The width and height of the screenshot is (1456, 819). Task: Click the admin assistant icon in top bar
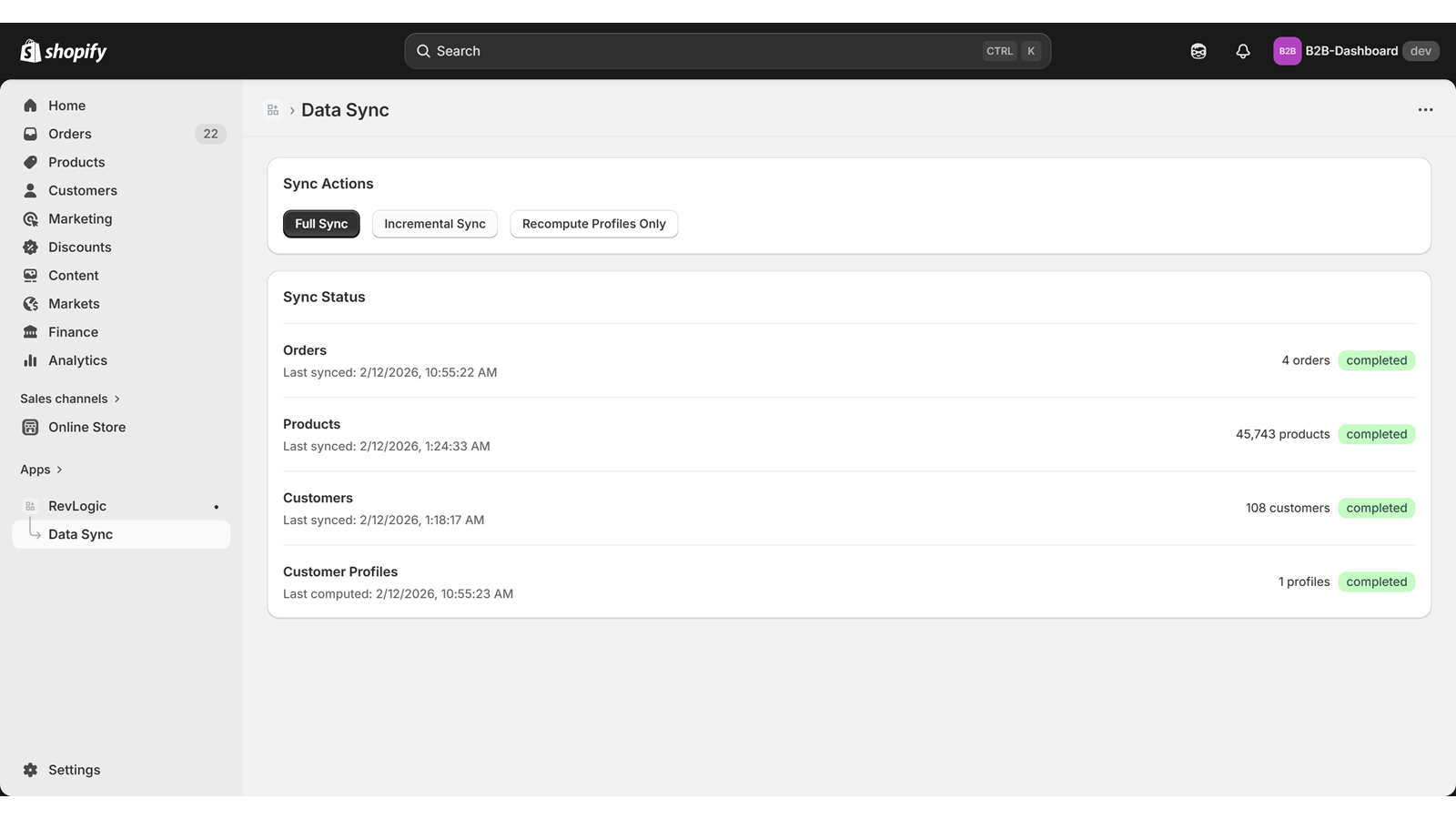1198,51
